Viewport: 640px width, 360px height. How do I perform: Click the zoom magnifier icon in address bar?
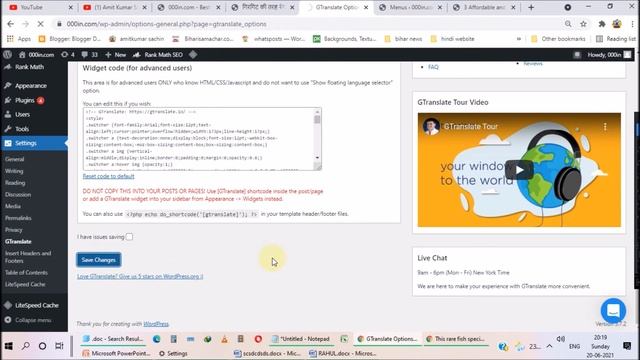pos(568,24)
